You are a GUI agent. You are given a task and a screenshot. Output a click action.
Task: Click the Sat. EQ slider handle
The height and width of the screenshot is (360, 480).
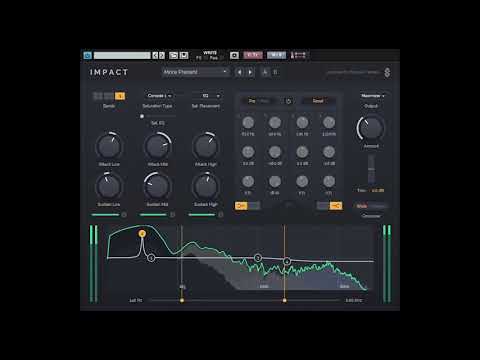(142, 116)
